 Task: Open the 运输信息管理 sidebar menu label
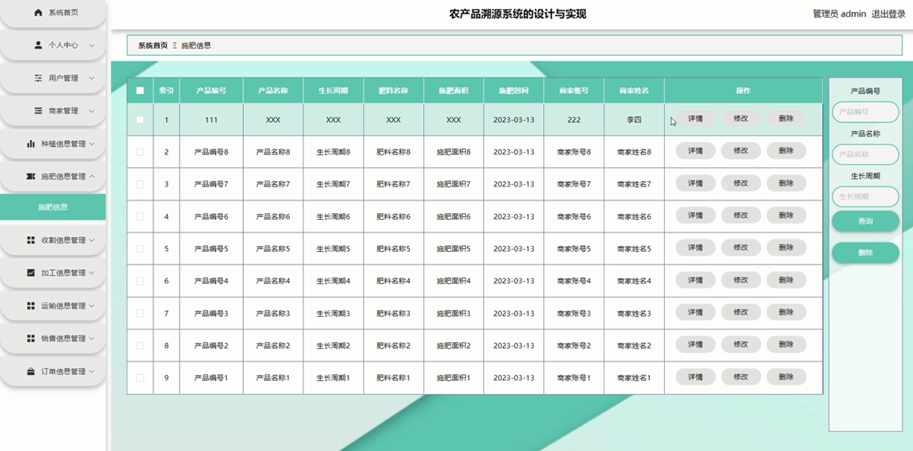point(63,306)
